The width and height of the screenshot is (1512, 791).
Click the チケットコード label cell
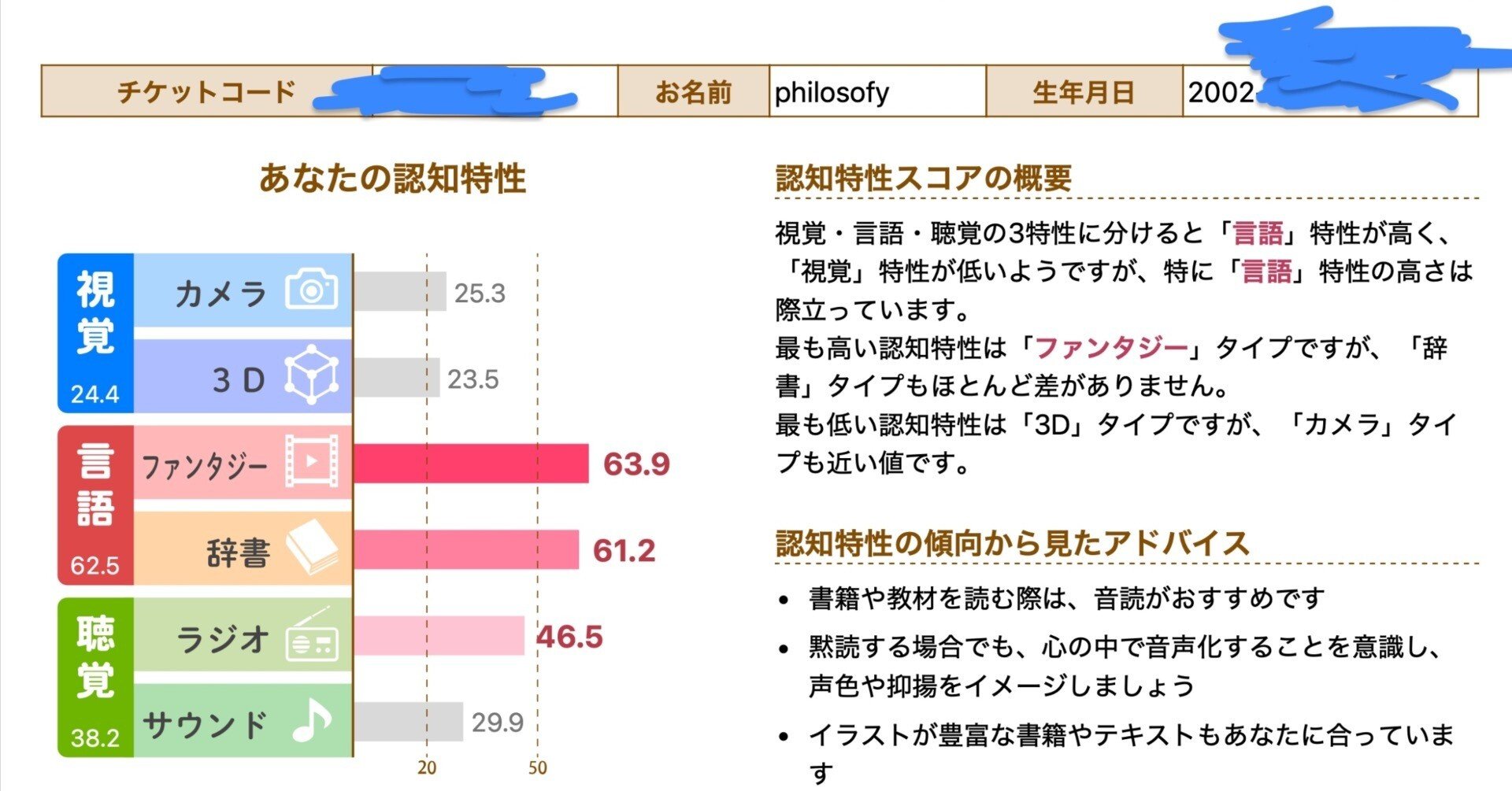pyautogui.click(x=206, y=92)
